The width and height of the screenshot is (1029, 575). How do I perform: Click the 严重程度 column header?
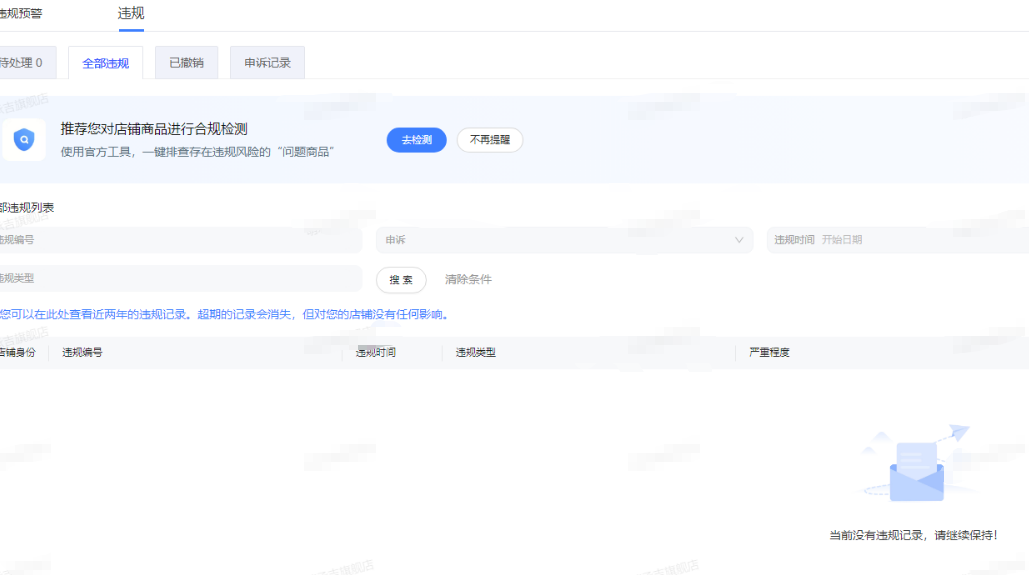point(770,353)
